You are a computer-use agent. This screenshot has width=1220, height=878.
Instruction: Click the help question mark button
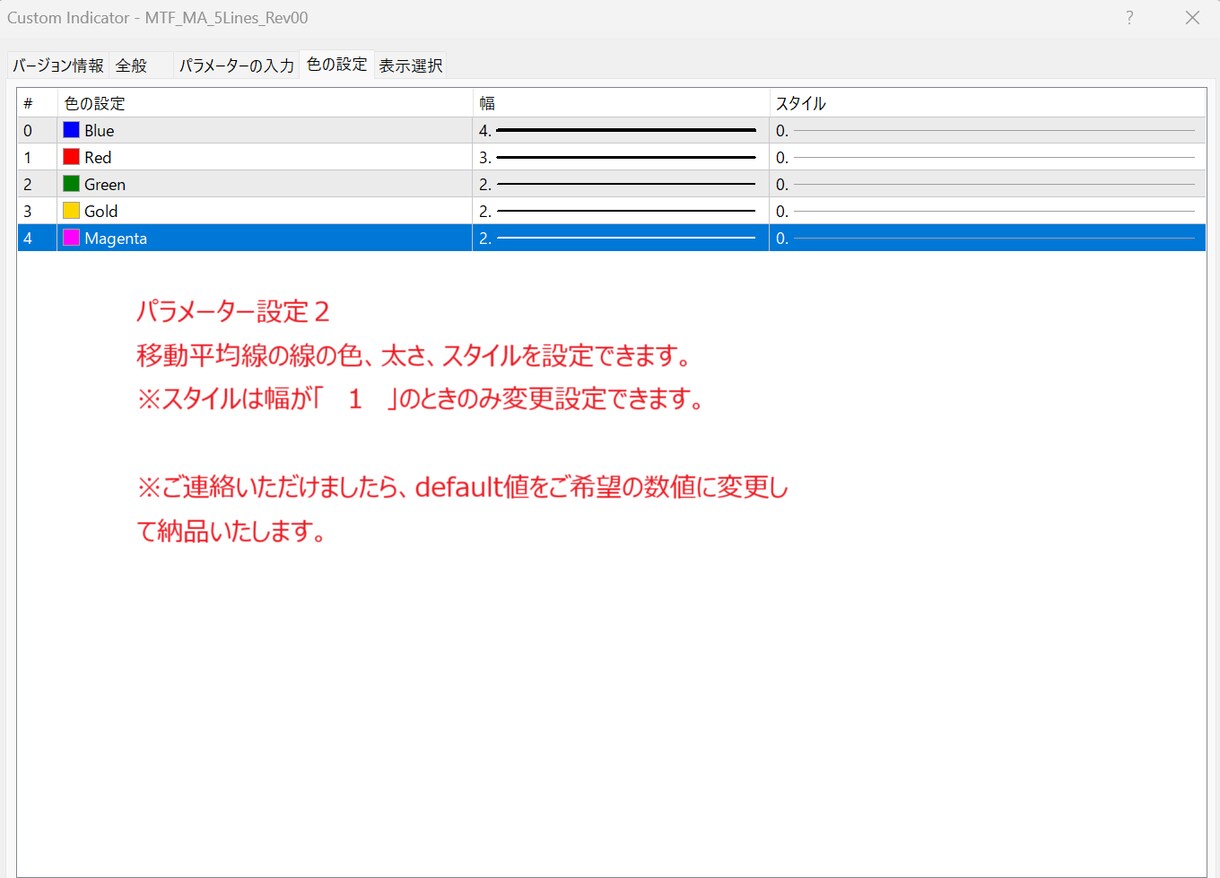pos(1130,18)
